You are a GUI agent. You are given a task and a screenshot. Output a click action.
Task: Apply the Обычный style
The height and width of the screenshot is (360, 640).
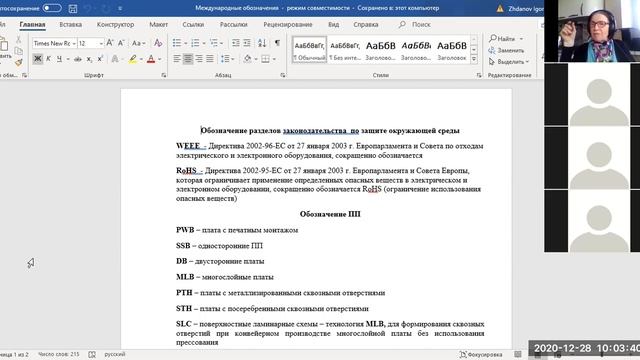[x=309, y=50]
